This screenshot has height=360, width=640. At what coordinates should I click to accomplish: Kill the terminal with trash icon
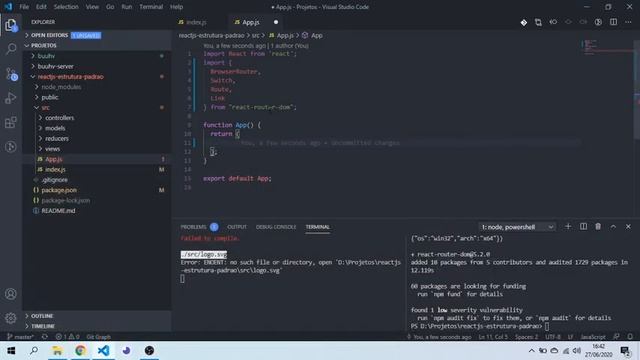(x=598, y=227)
